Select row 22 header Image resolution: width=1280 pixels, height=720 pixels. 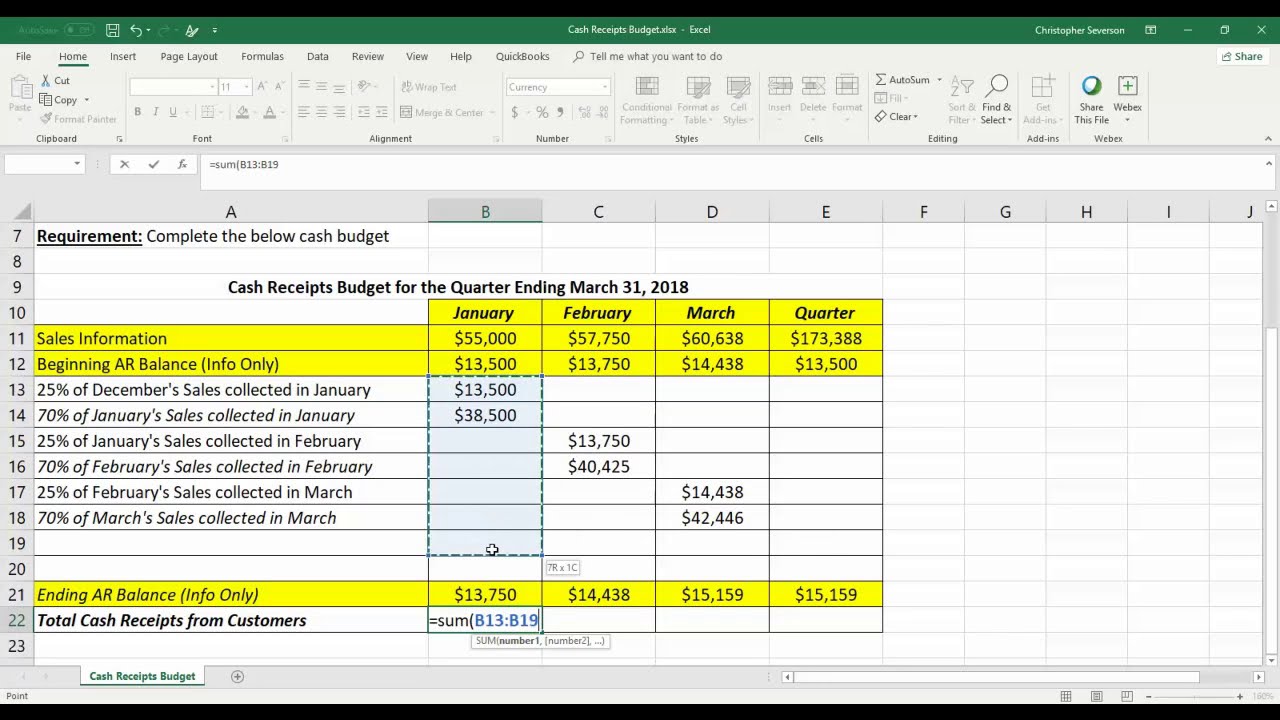pos(16,620)
